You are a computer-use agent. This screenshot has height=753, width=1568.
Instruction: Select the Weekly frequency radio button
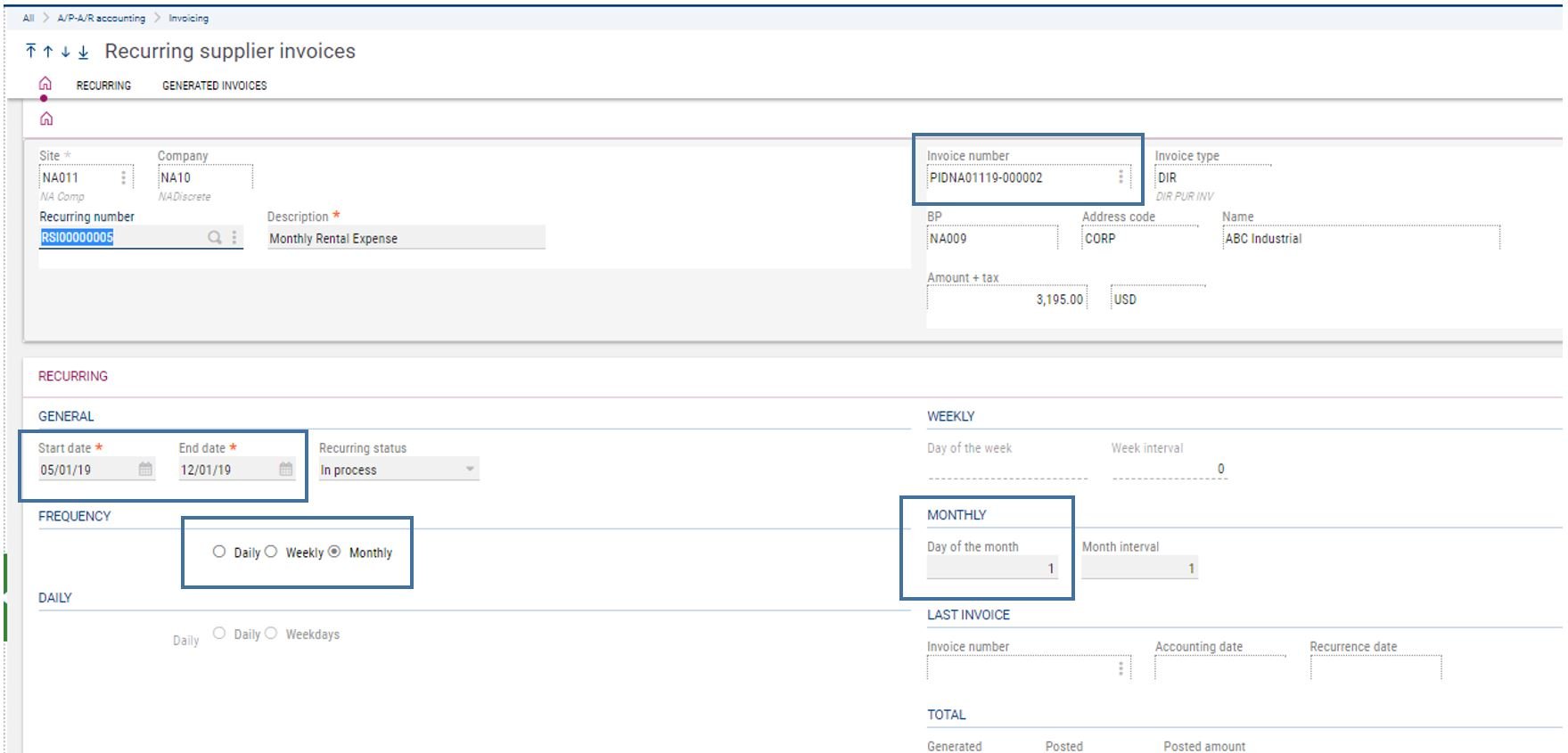point(271,552)
